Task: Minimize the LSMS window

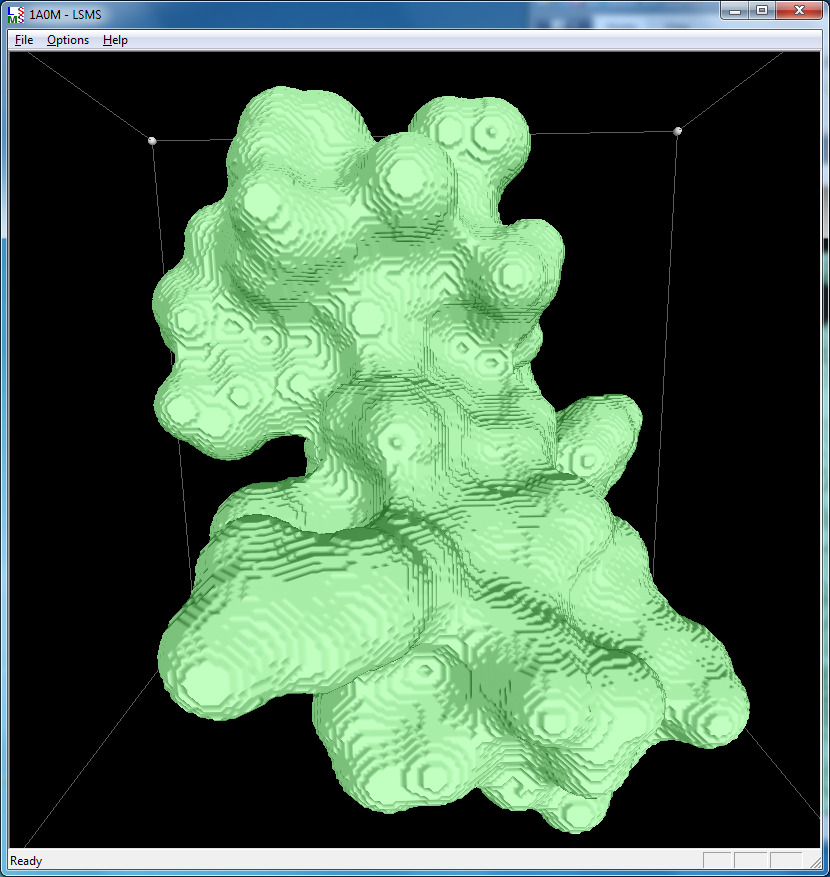Action: pos(736,10)
